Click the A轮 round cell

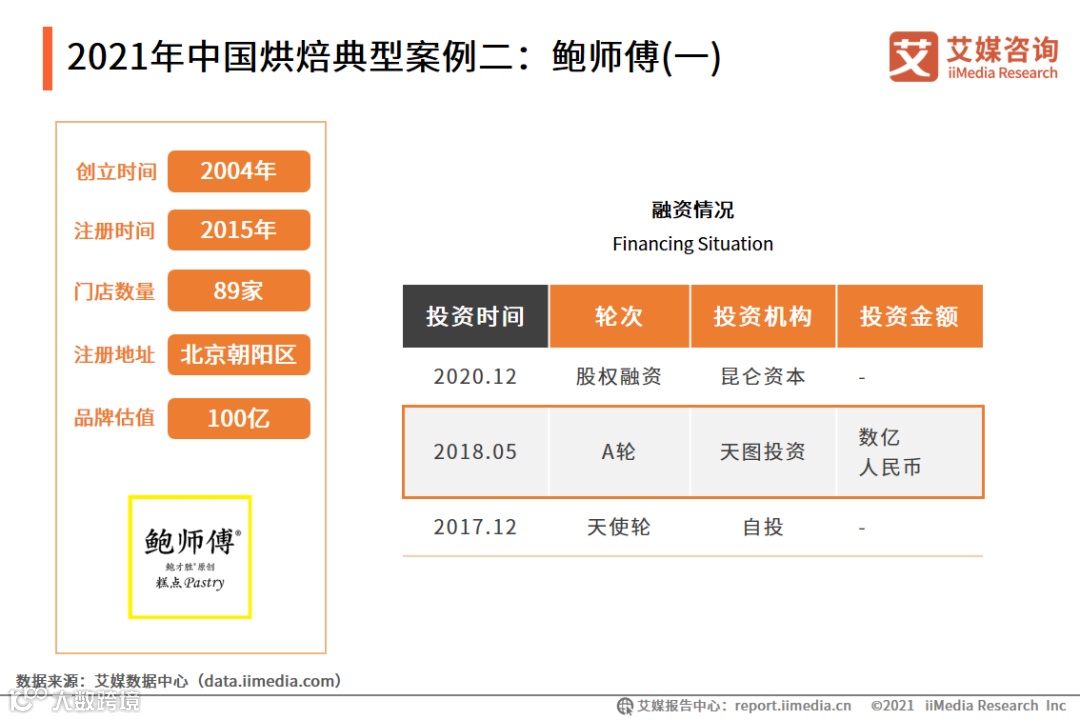(x=619, y=452)
